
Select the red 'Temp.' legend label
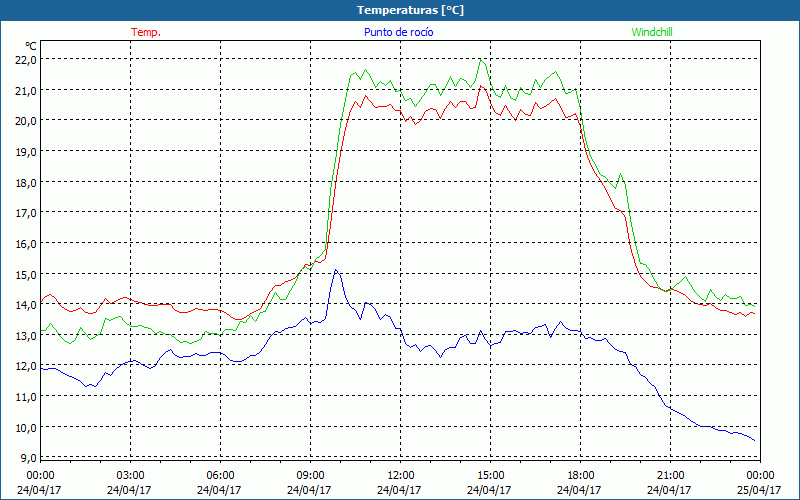point(146,32)
